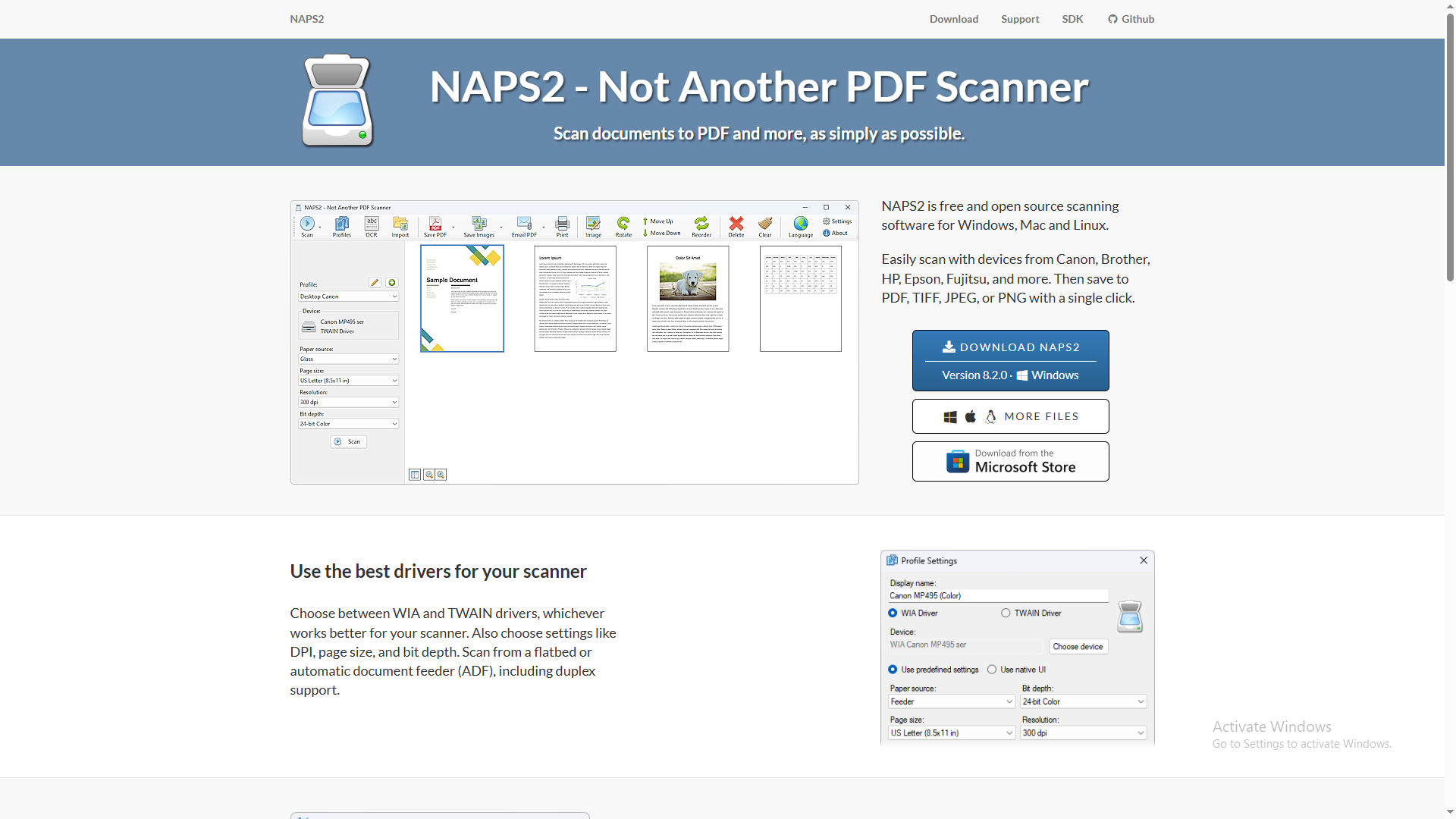Viewport: 1456px width, 819px height.
Task: Select the TWAIN Driver radio button
Action: pos(1006,613)
